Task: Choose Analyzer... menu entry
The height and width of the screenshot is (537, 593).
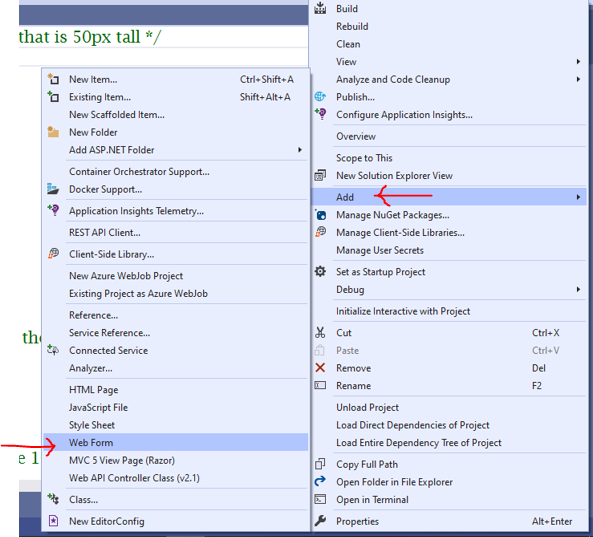Action: click(175, 368)
